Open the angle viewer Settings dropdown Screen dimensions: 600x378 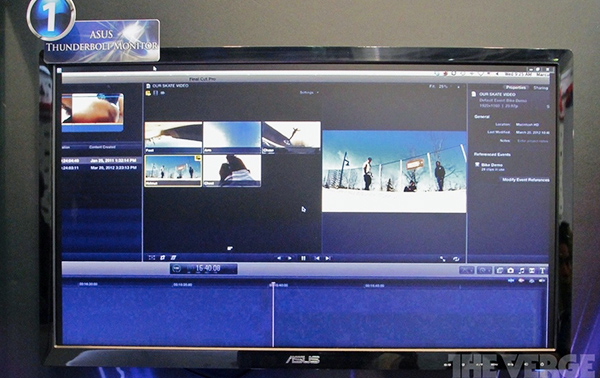coord(309,92)
